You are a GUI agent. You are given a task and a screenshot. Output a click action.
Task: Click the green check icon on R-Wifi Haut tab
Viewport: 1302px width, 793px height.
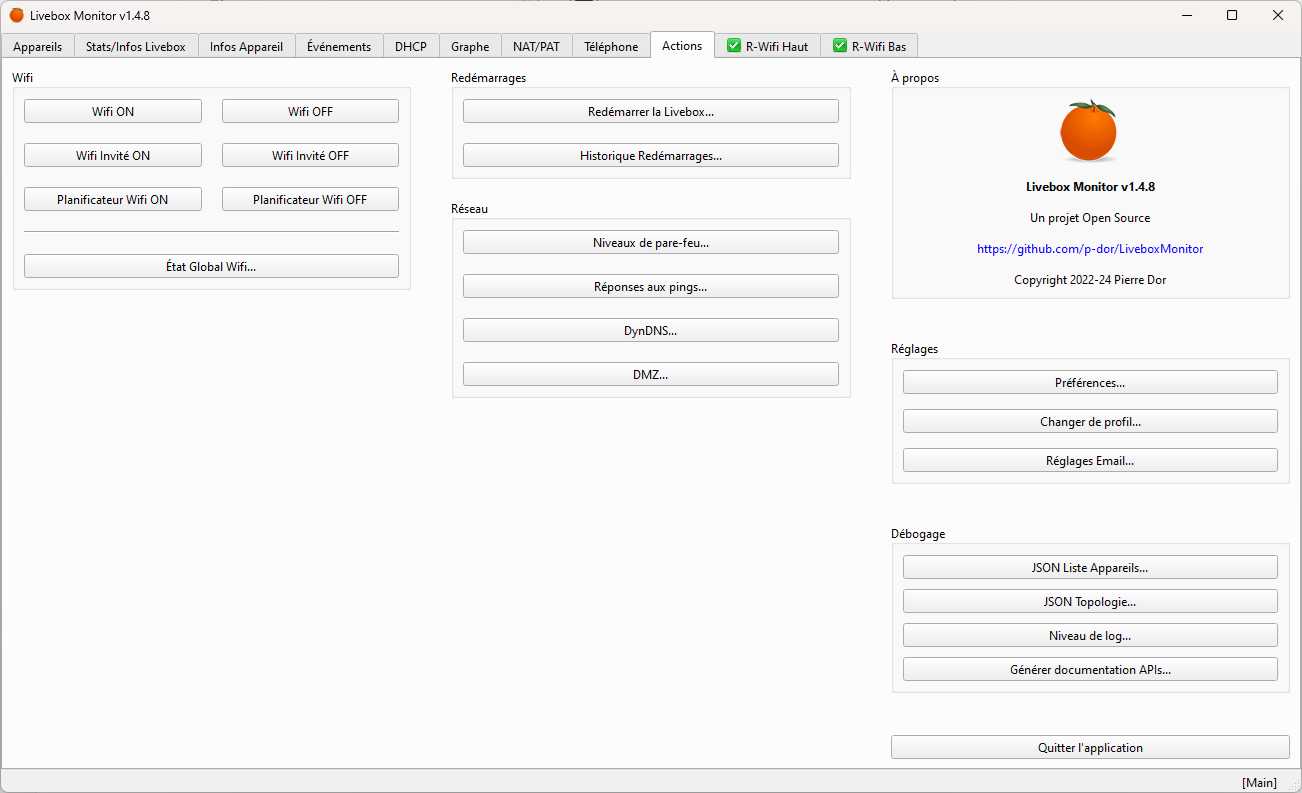(734, 46)
